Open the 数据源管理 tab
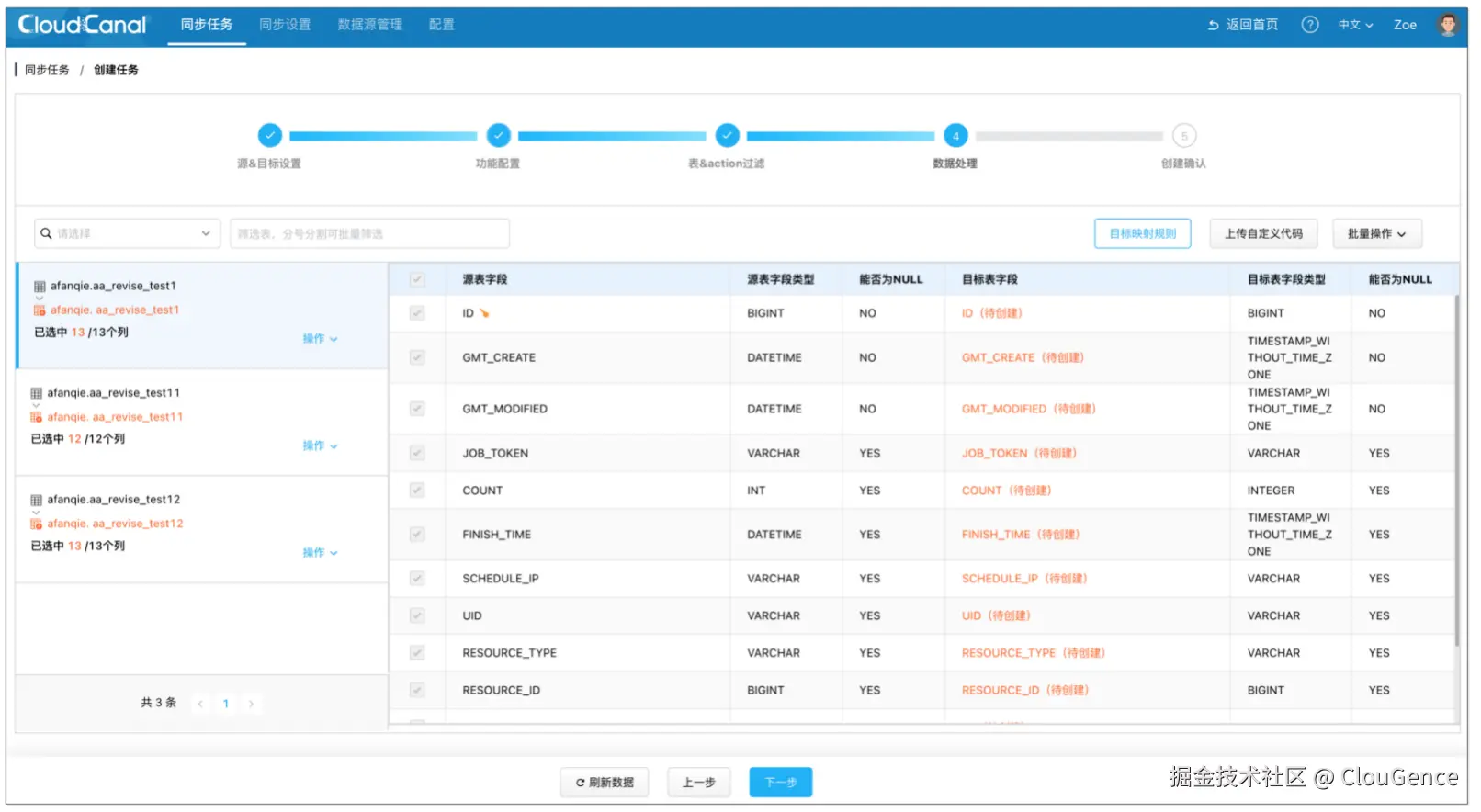 click(369, 25)
